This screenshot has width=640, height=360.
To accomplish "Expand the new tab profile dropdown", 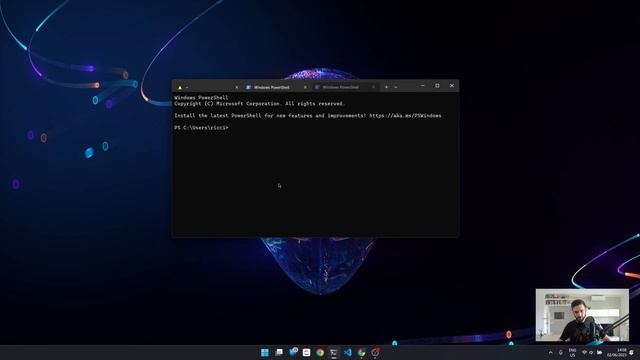I will pos(396,87).
